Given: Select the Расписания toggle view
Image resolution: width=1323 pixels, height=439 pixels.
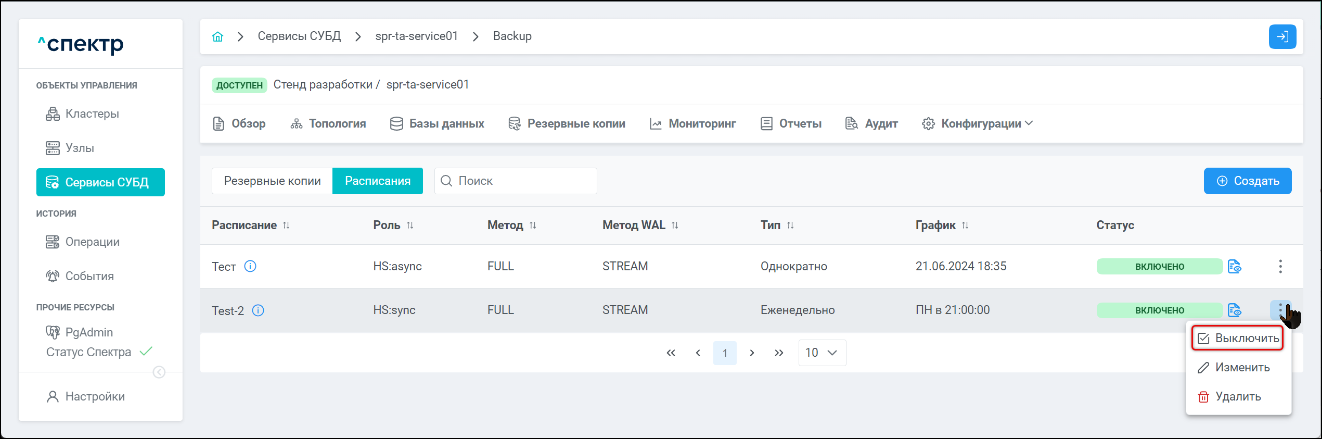Looking at the screenshot, I should [378, 181].
